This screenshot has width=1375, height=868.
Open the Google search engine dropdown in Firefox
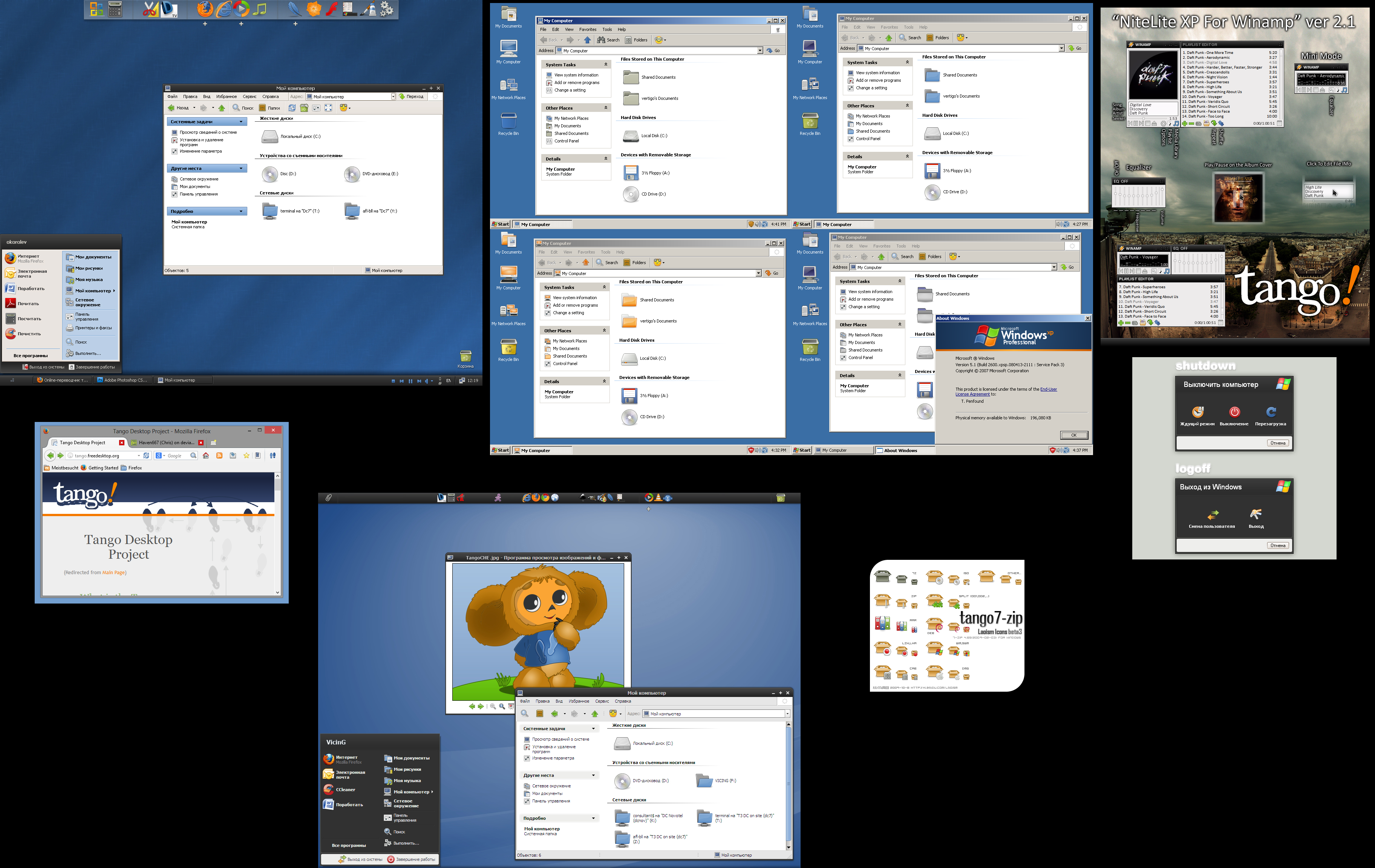164,456
